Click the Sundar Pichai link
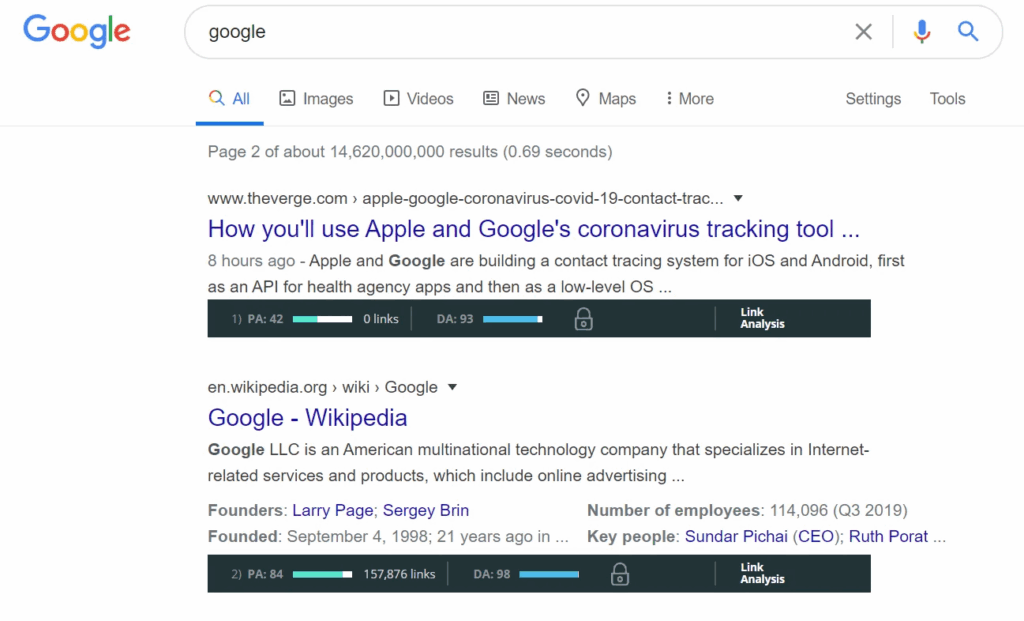The image size is (1024, 621). point(736,536)
